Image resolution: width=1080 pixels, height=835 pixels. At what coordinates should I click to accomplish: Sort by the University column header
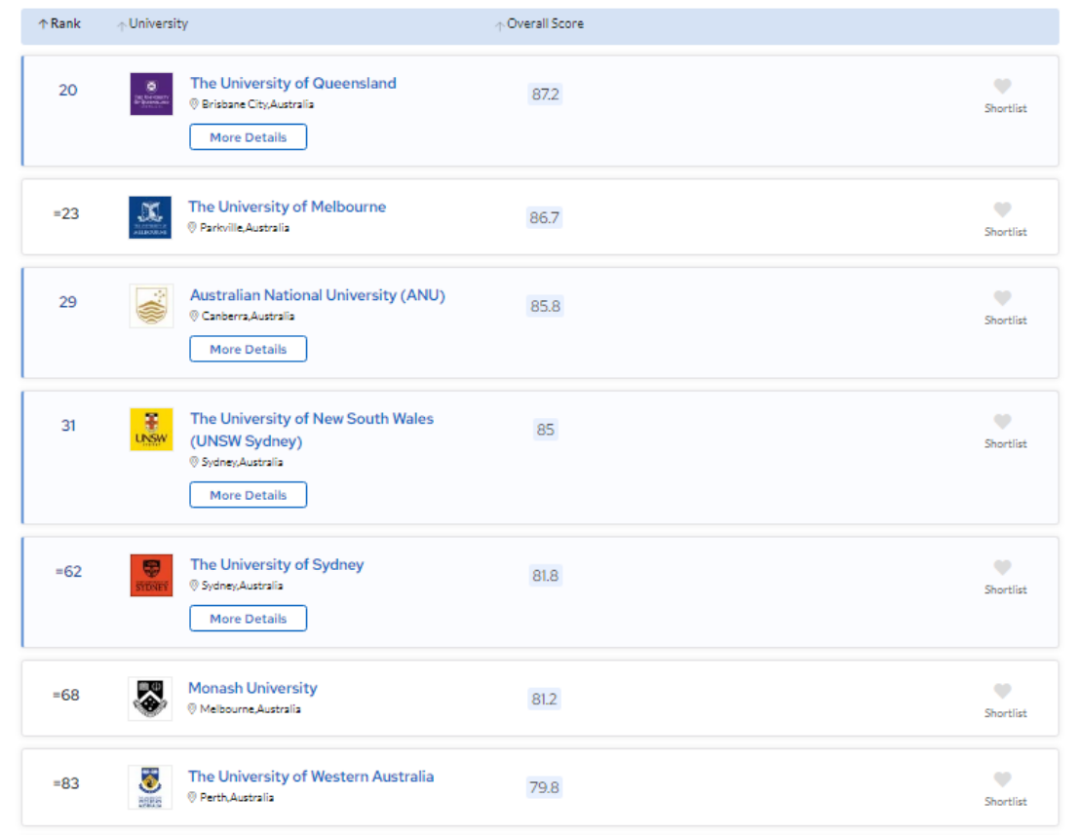click(152, 23)
